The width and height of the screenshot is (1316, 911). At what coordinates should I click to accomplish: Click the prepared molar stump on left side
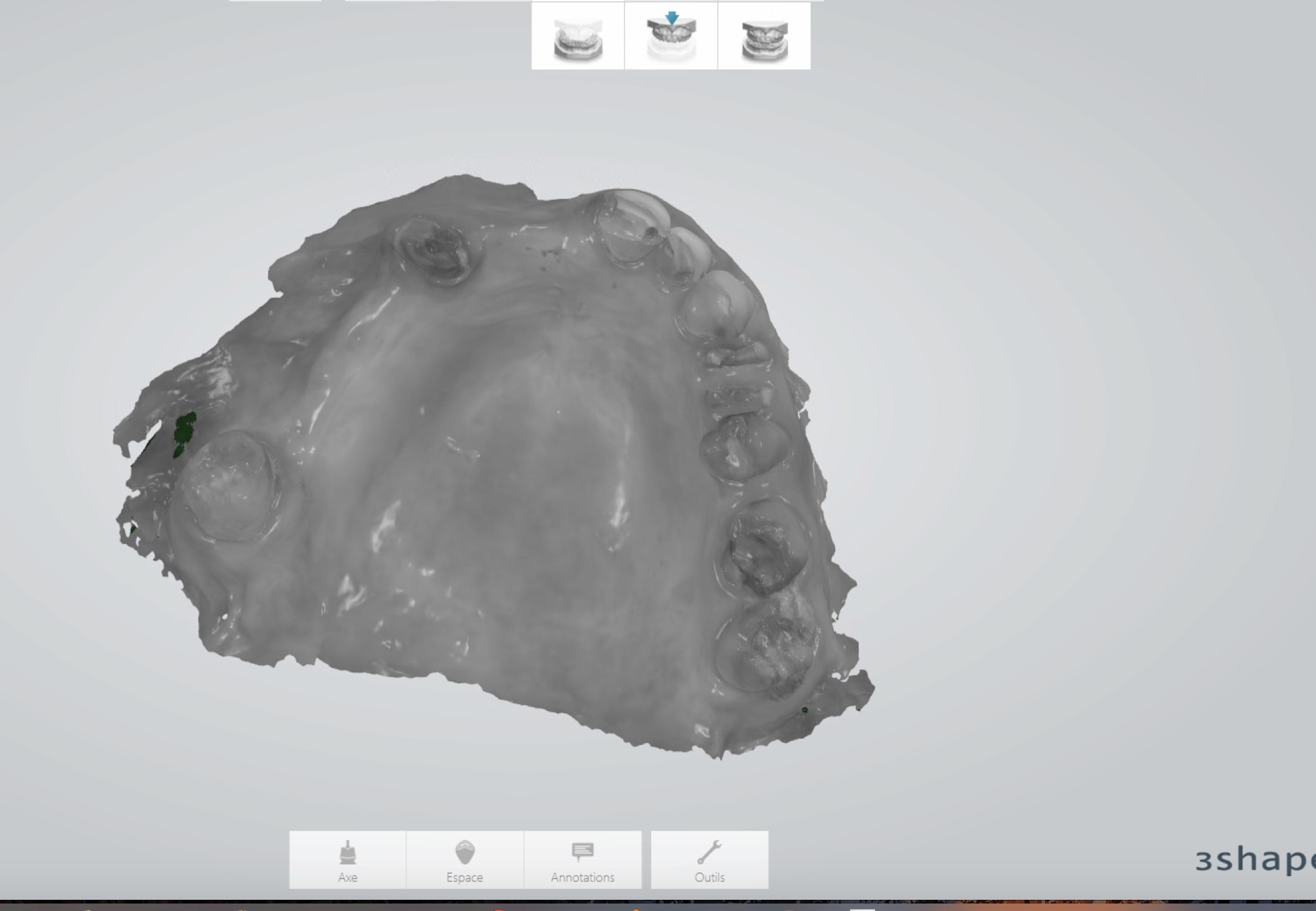[229, 485]
